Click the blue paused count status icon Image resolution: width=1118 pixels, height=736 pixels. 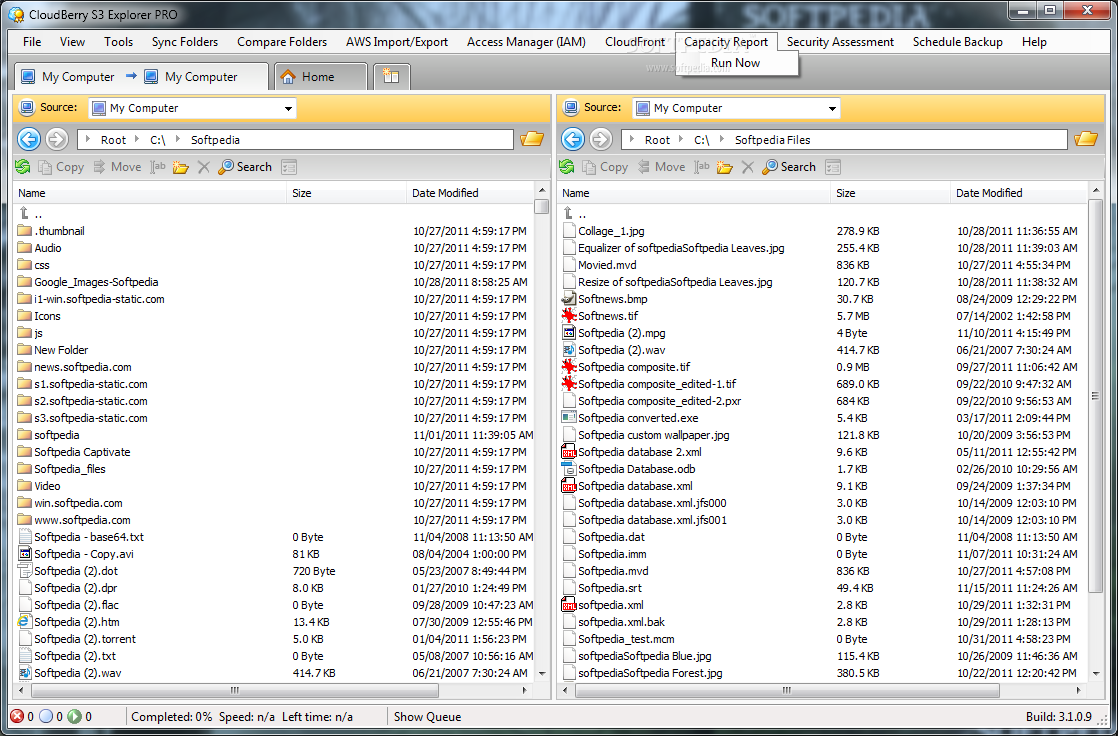coord(46,717)
